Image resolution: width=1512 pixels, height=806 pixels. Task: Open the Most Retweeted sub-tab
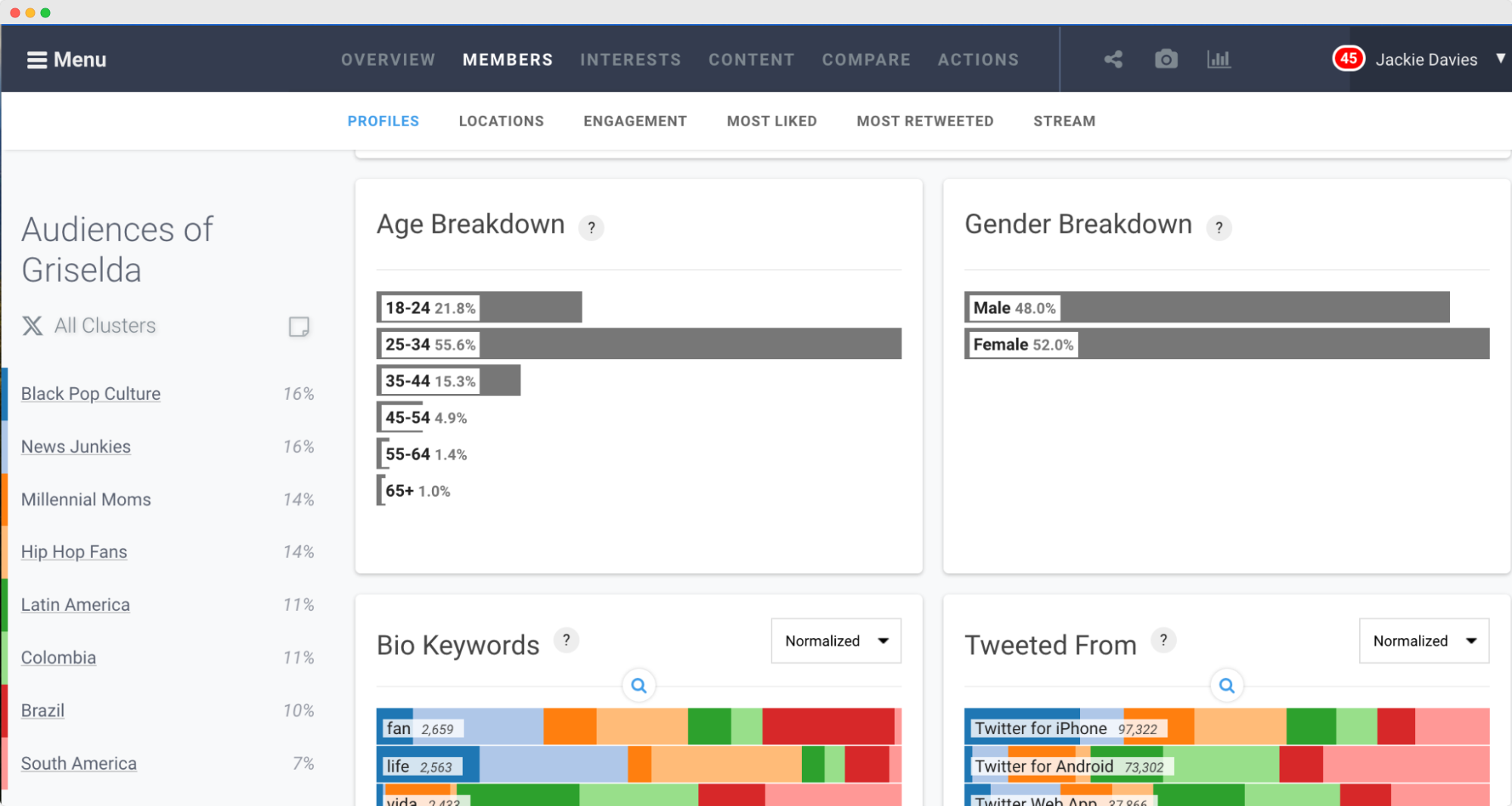(x=925, y=121)
